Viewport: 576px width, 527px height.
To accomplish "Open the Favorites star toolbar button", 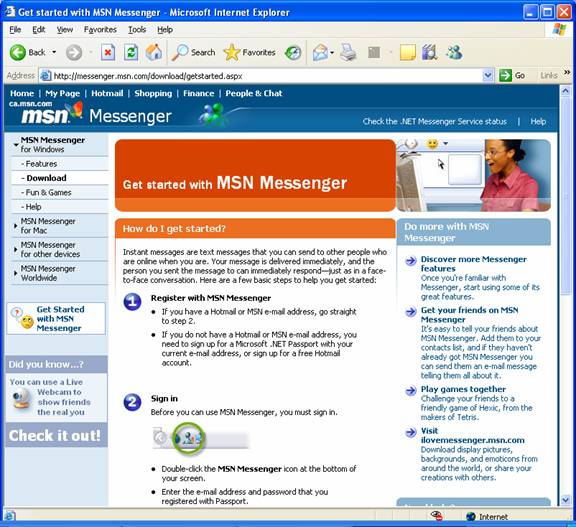I will click(x=249, y=53).
